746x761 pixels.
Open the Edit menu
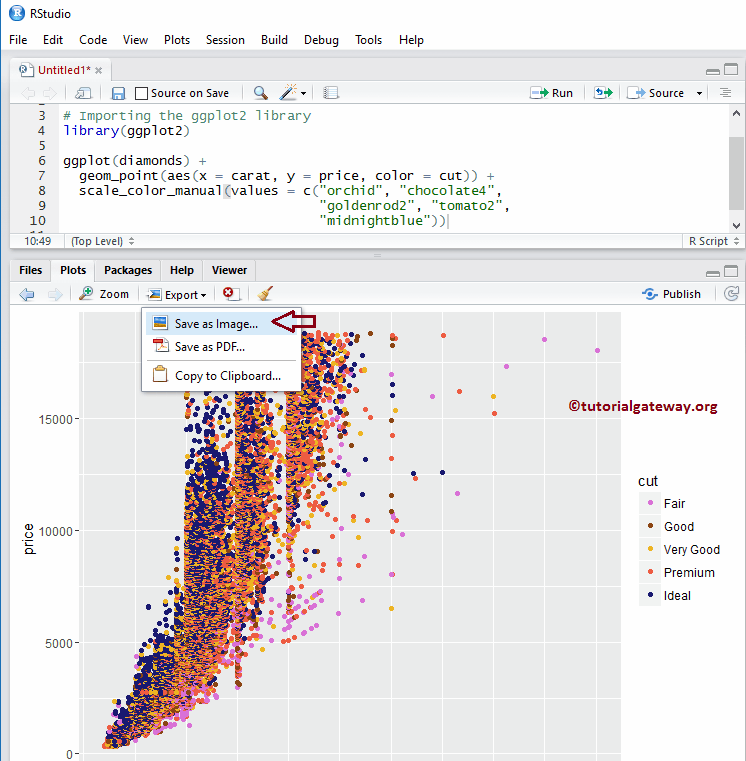tap(53, 40)
